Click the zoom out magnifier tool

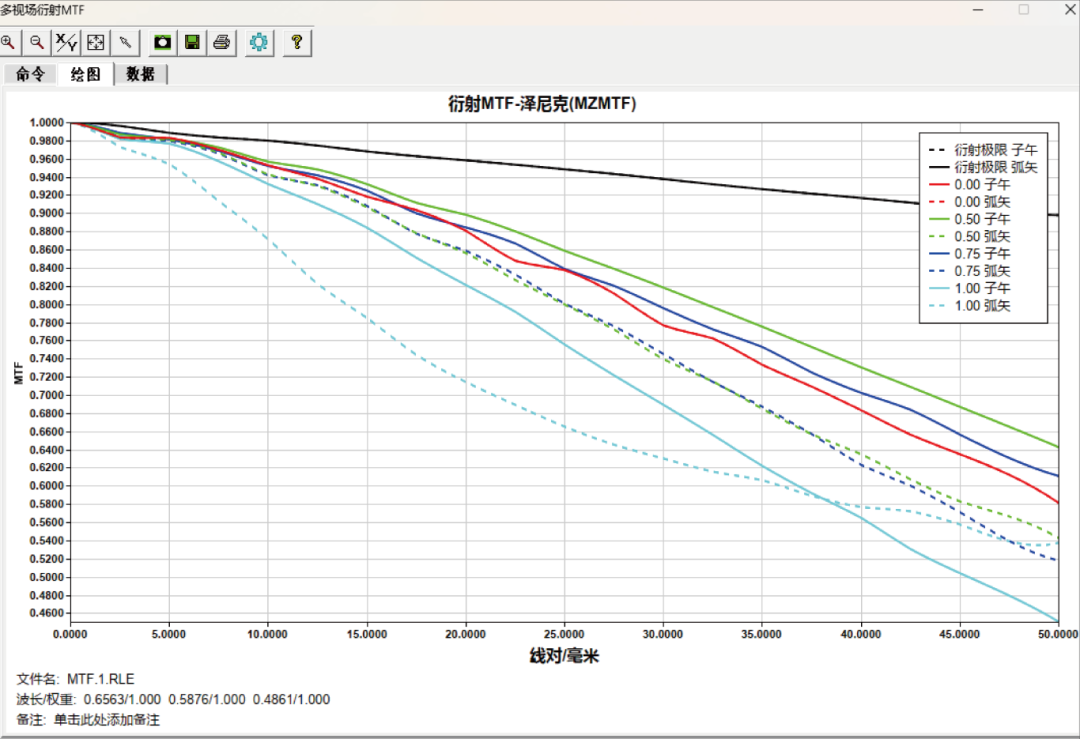[x=37, y=43]
